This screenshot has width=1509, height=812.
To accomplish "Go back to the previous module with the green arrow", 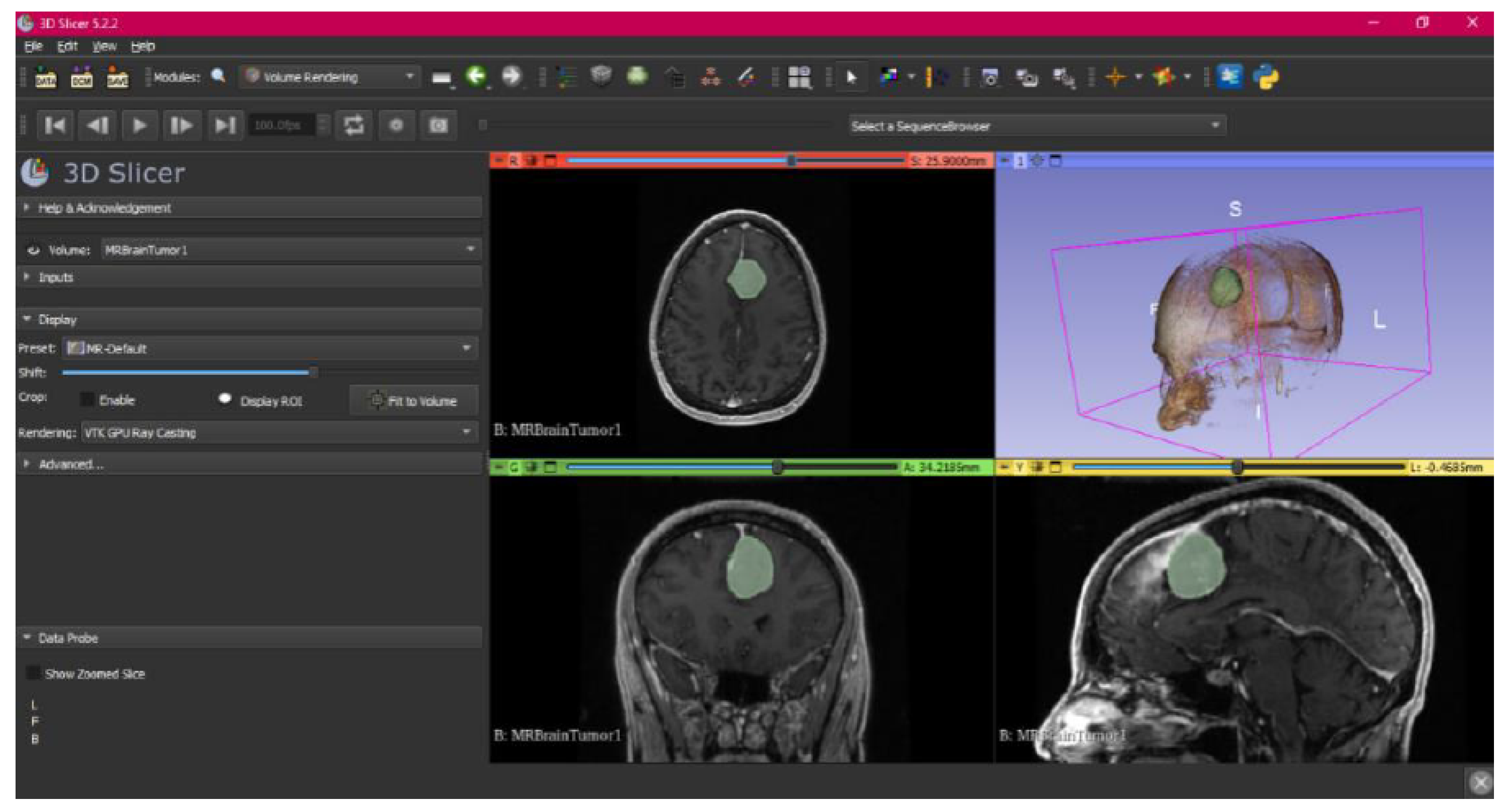I will tap(476, 76).
